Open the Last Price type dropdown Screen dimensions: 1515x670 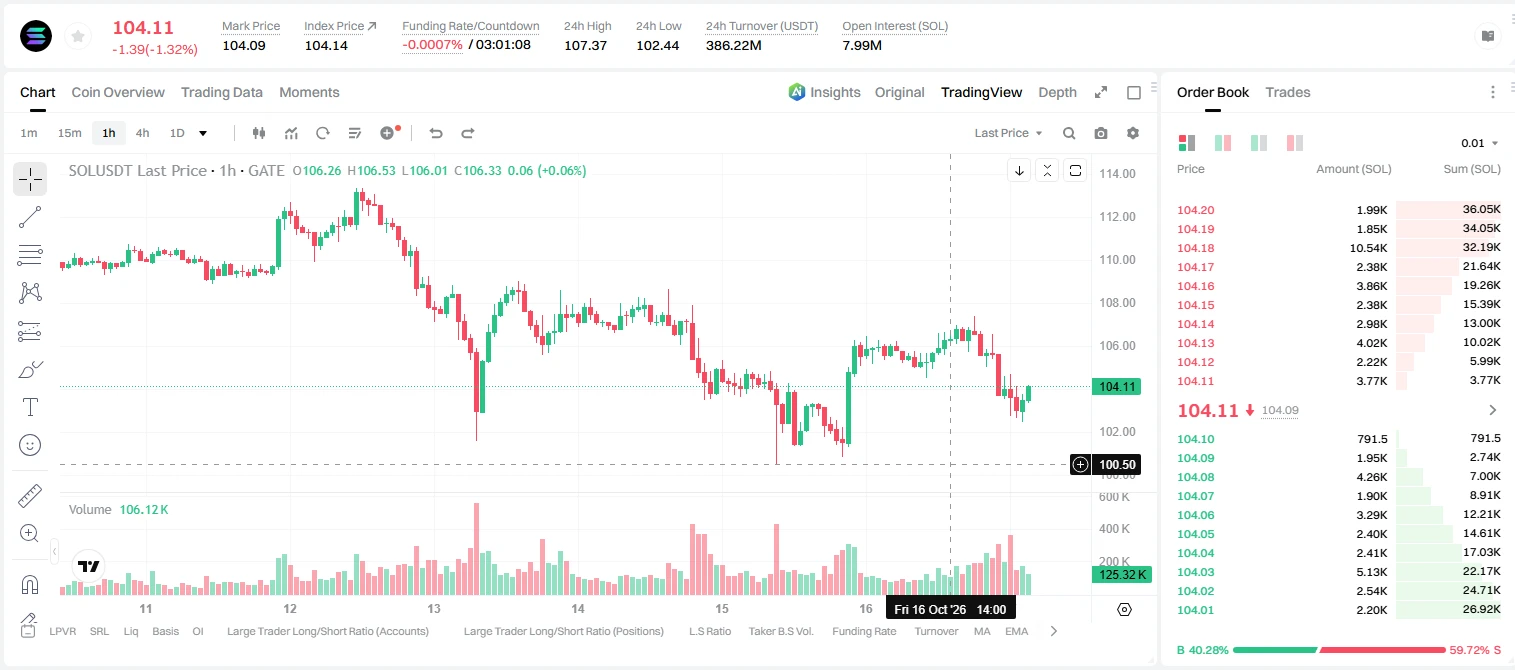[1008, 133]
